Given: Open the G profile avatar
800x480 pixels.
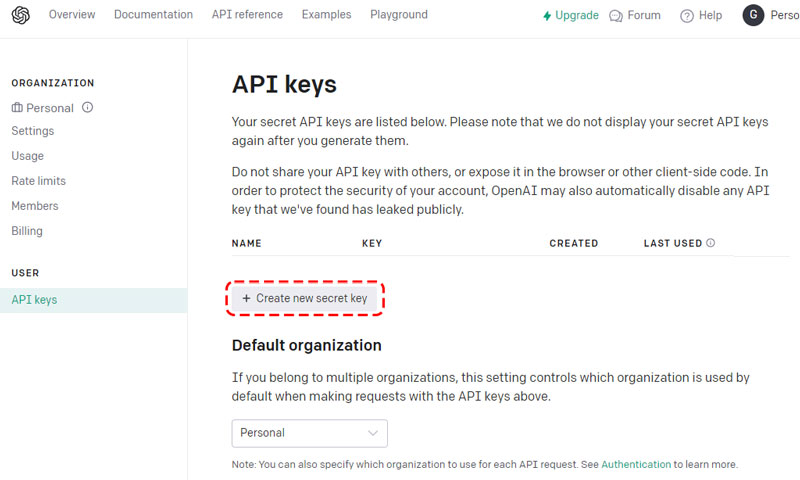Looking at the screenshot, I should click(753, 15).
